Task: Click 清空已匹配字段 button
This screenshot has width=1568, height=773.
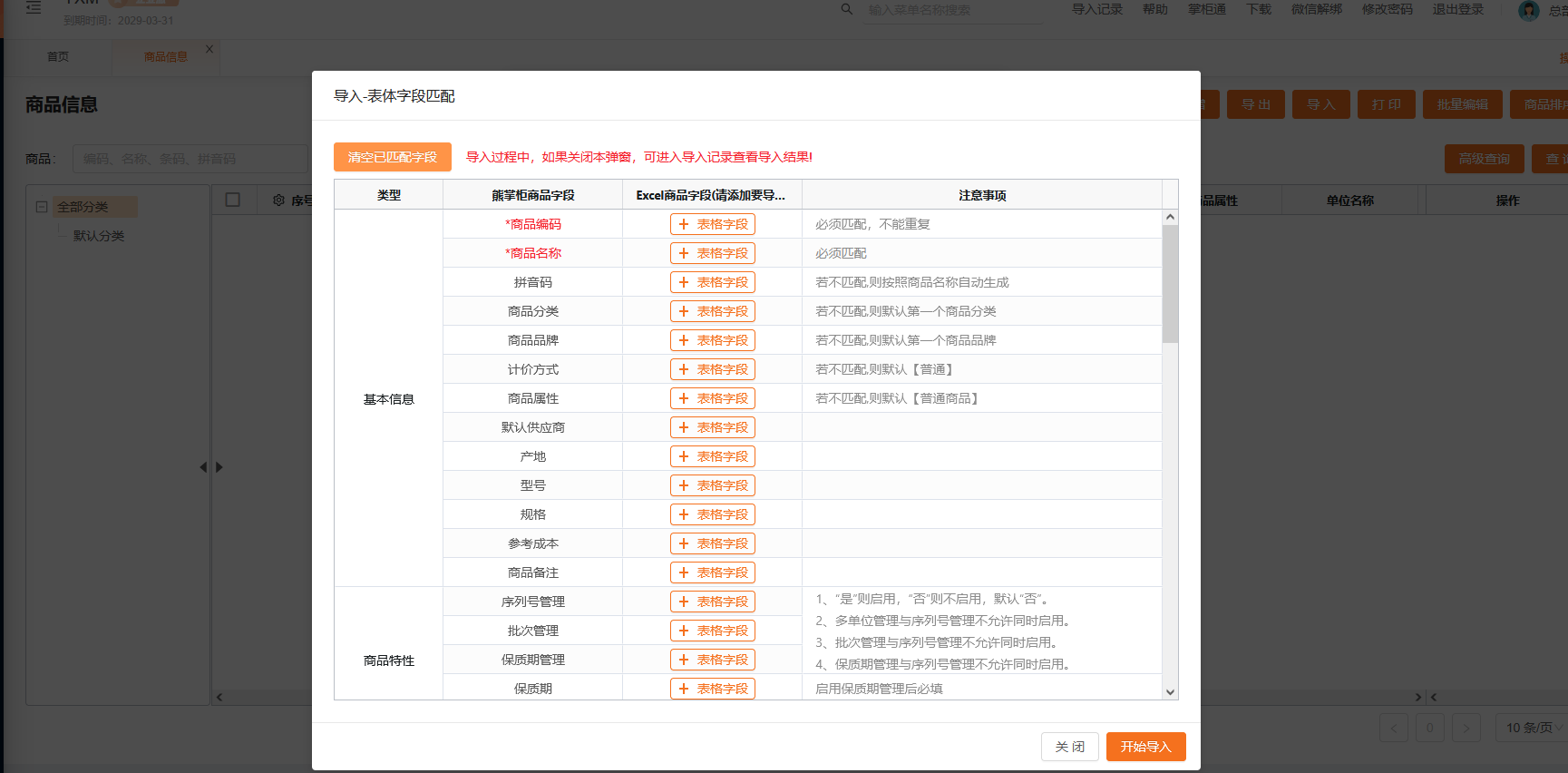Action: coord(392,157)
